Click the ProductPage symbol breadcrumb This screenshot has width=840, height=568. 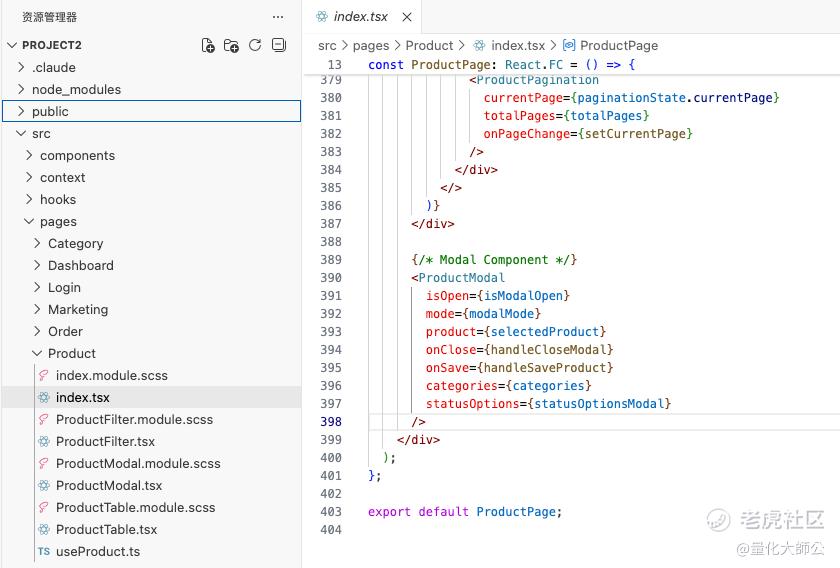point(618,45)
